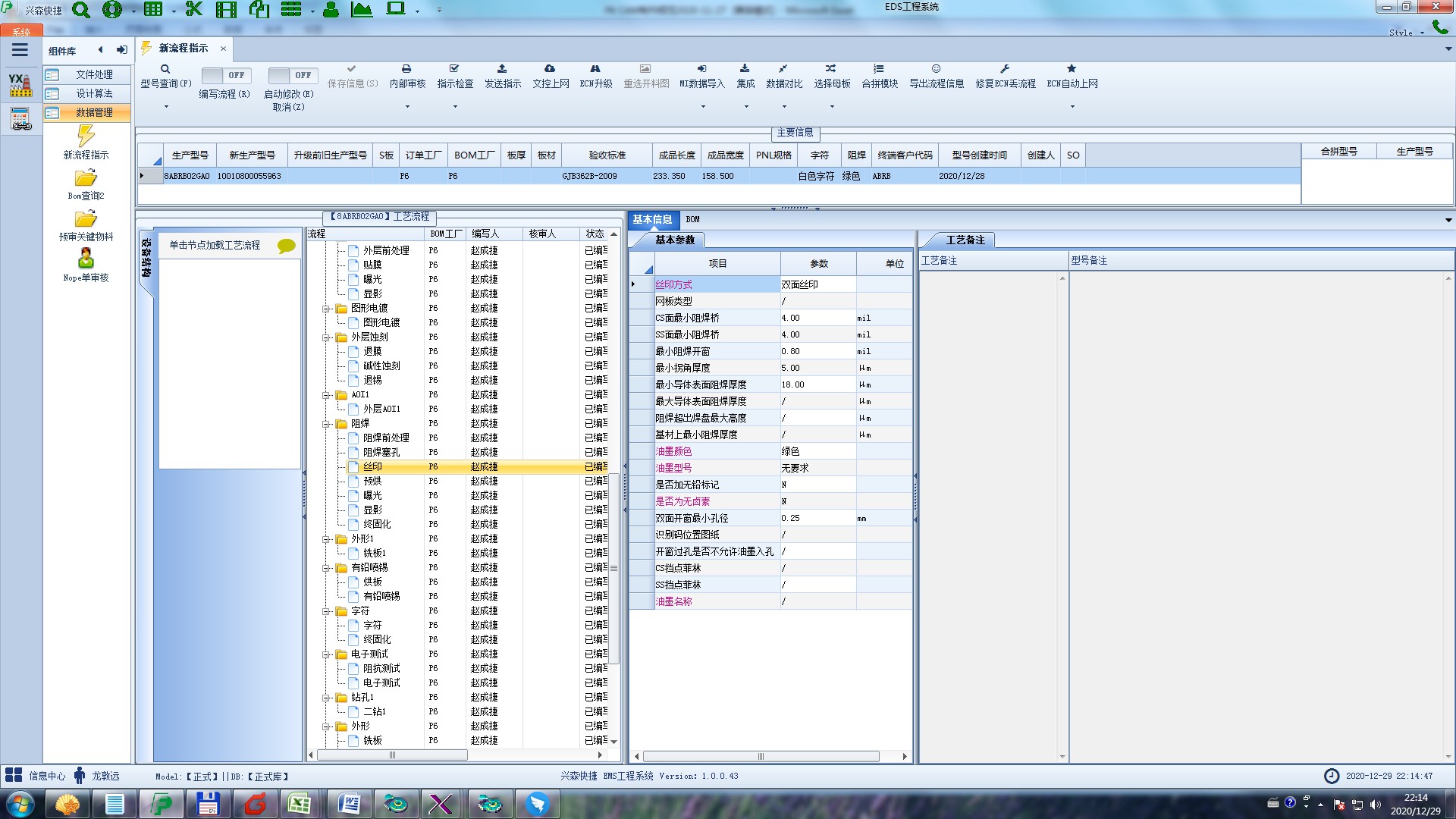The height and width of the screenshot is (819, 1456).
Task: Select the 数据管理 sidebar item
Action: 93,112
